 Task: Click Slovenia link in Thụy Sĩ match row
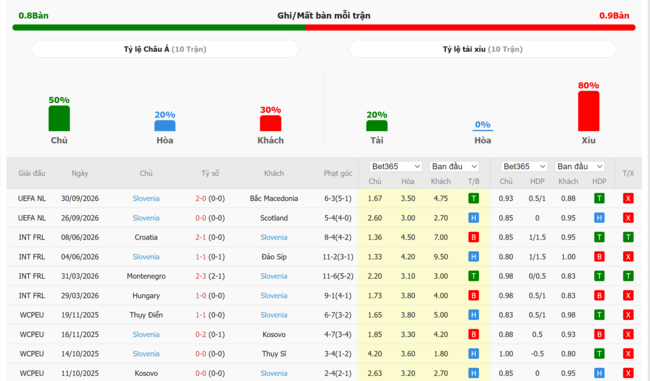(x=146, y=354)
